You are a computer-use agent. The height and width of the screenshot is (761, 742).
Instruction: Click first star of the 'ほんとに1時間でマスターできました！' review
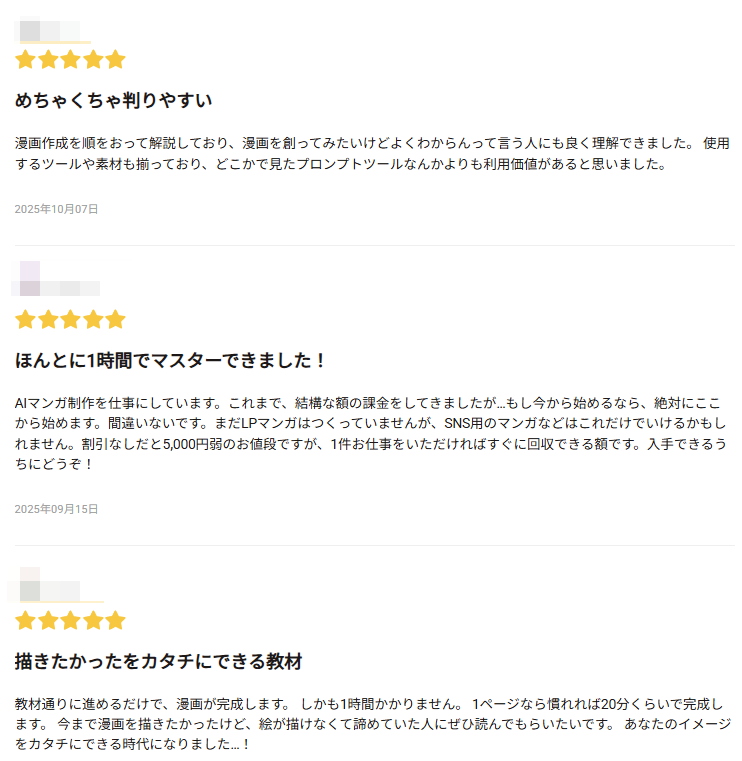25,320
